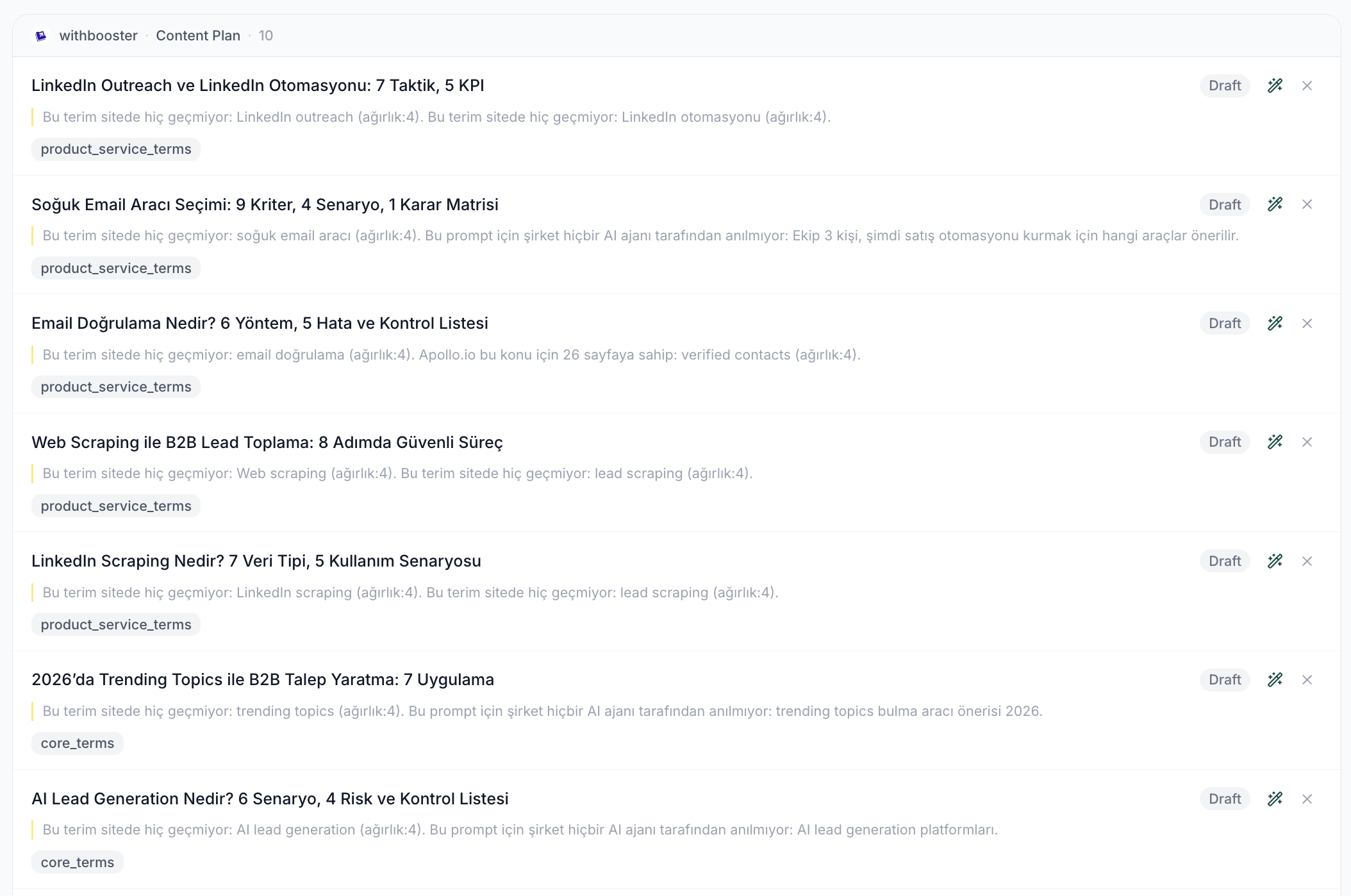This screenshot has height=896, width=1351.
Task: Click the Content Plan header label
Action: [198, 36]
